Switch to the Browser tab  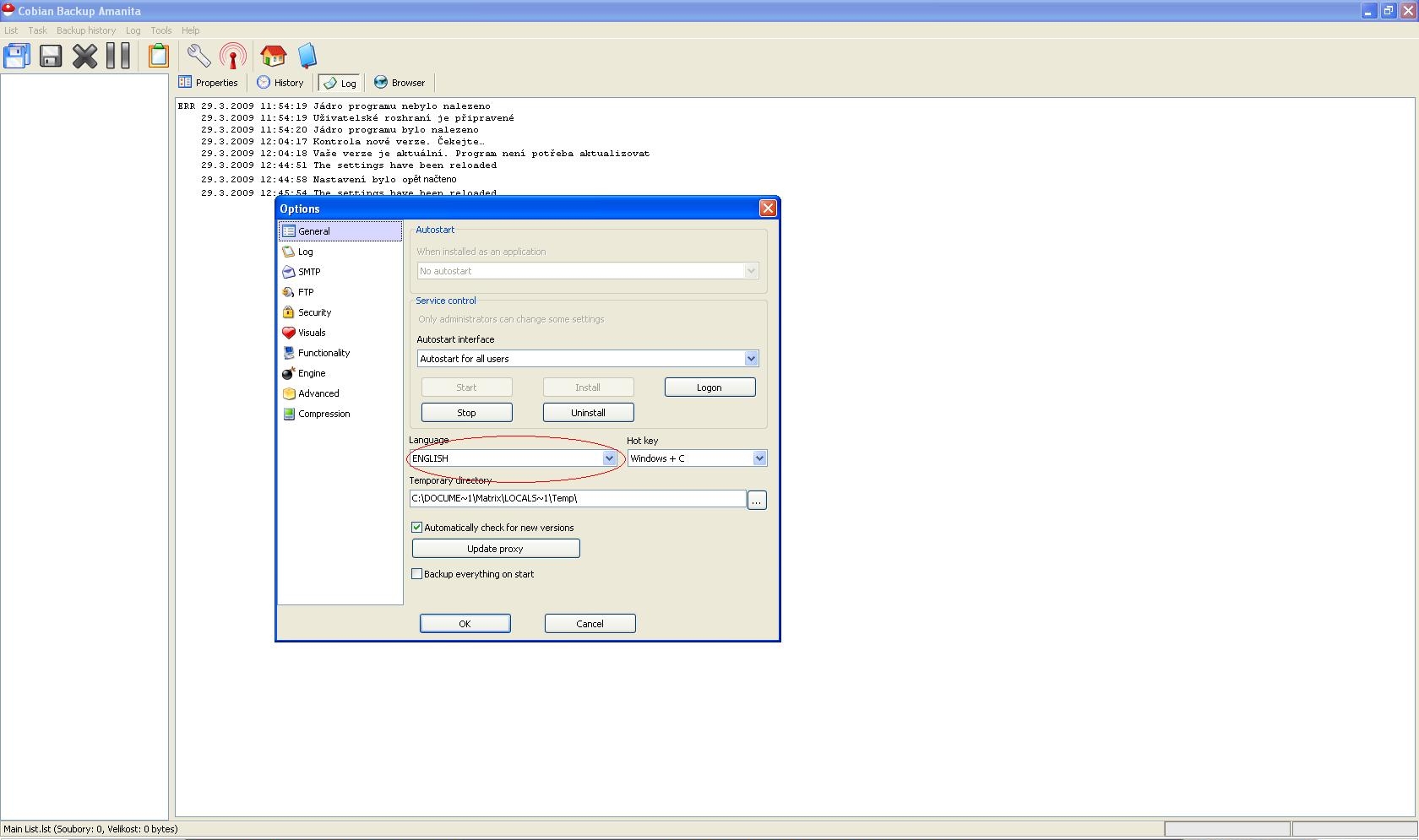400,83
